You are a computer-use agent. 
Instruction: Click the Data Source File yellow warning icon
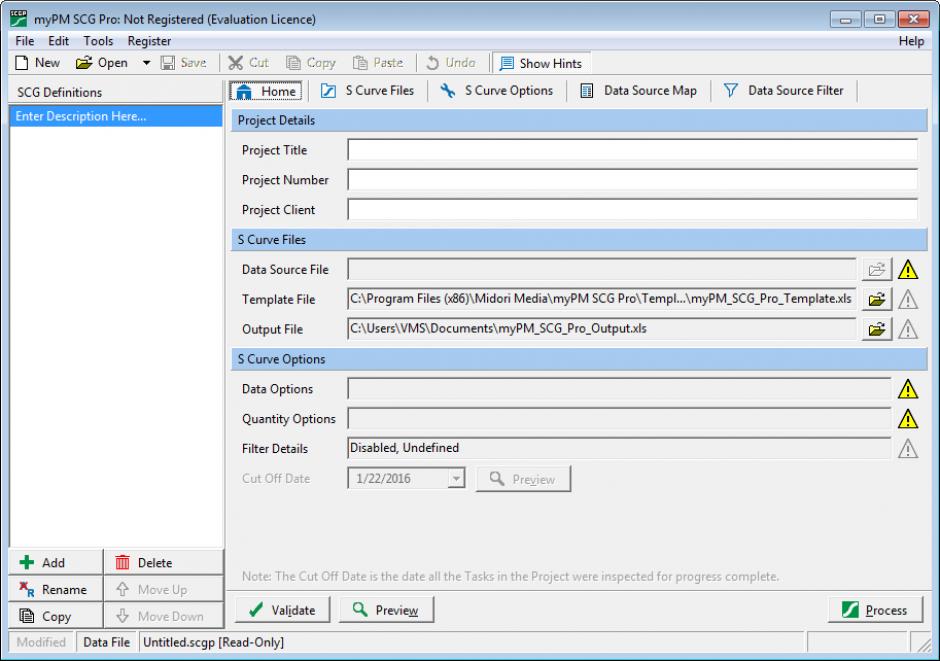[x=908, y=270]
